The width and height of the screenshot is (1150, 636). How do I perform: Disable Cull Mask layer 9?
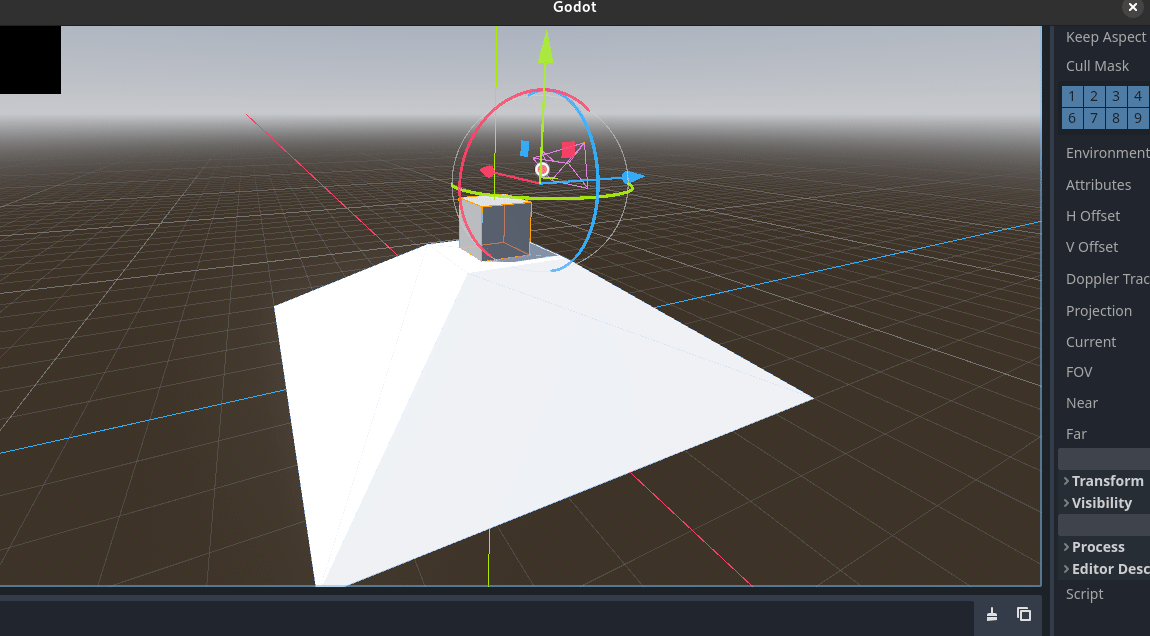tap(1137, 118)
